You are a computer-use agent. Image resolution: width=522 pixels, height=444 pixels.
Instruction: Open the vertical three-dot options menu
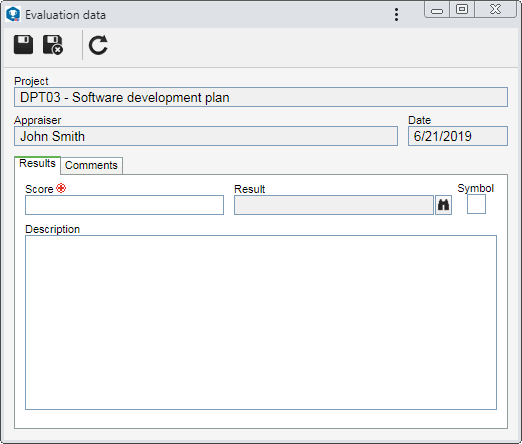click(396, 15)
